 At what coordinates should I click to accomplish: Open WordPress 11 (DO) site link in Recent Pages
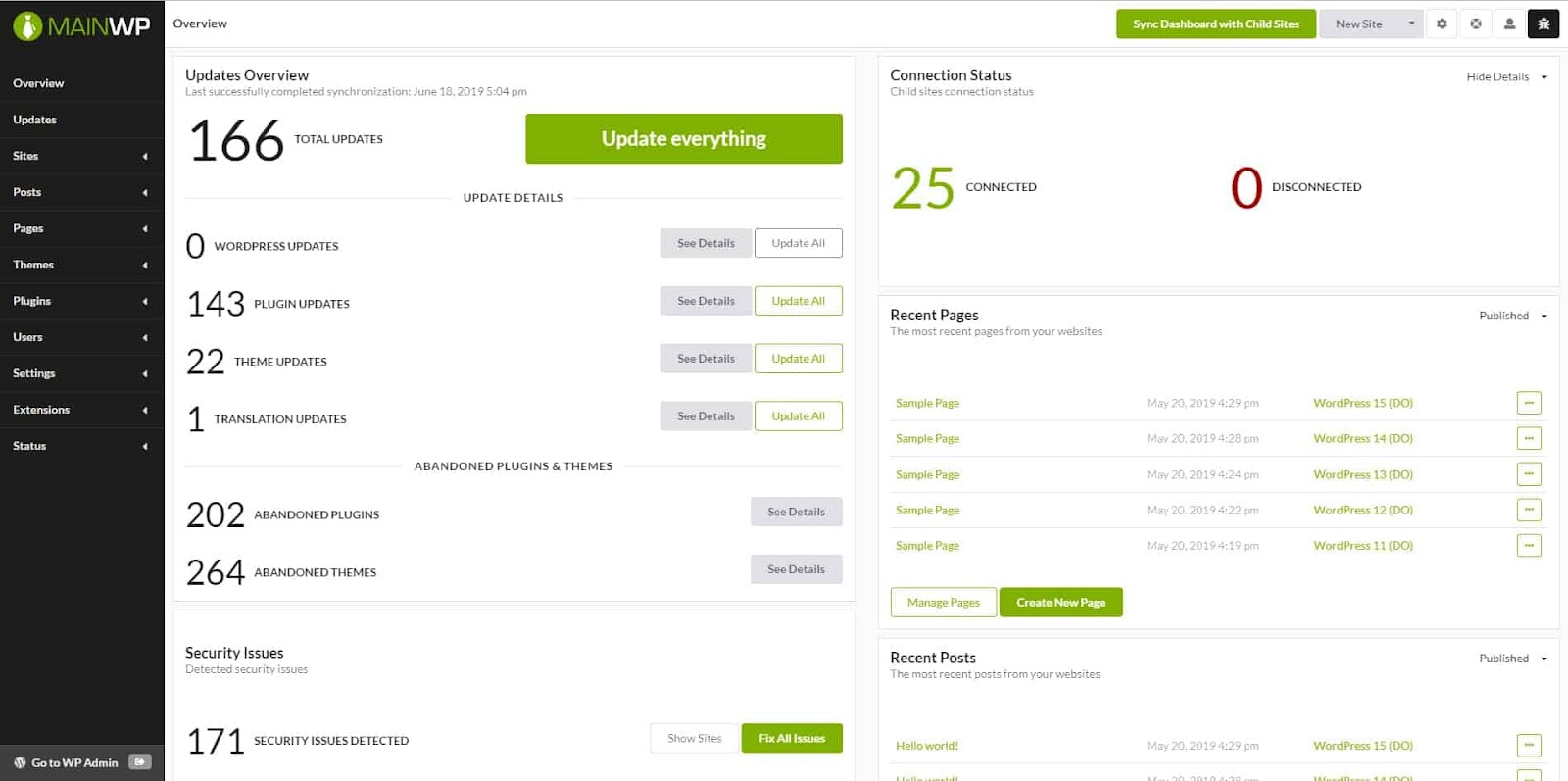tap(1363, 545)
